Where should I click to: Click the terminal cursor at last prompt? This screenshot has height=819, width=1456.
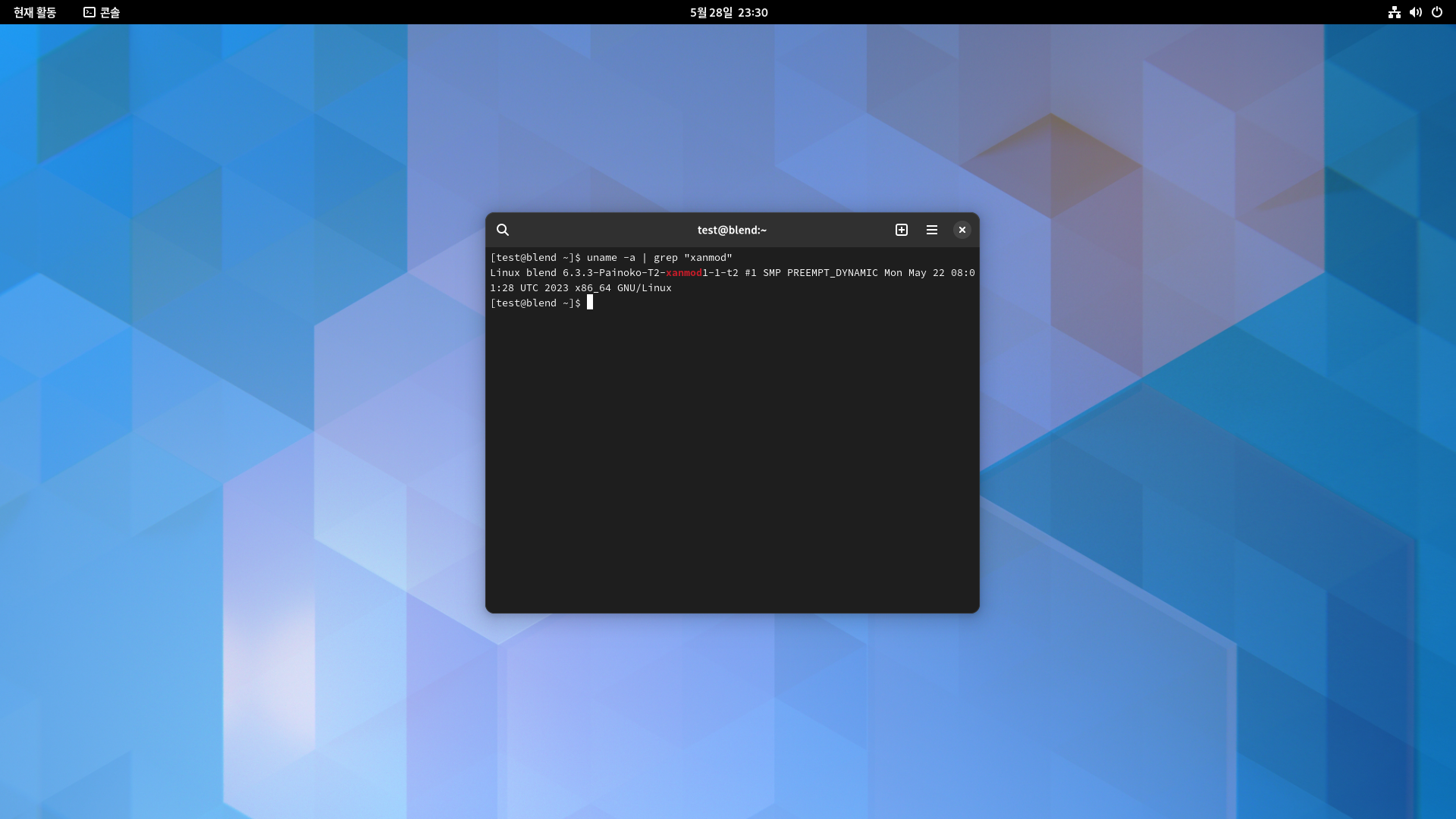(590, 303)
